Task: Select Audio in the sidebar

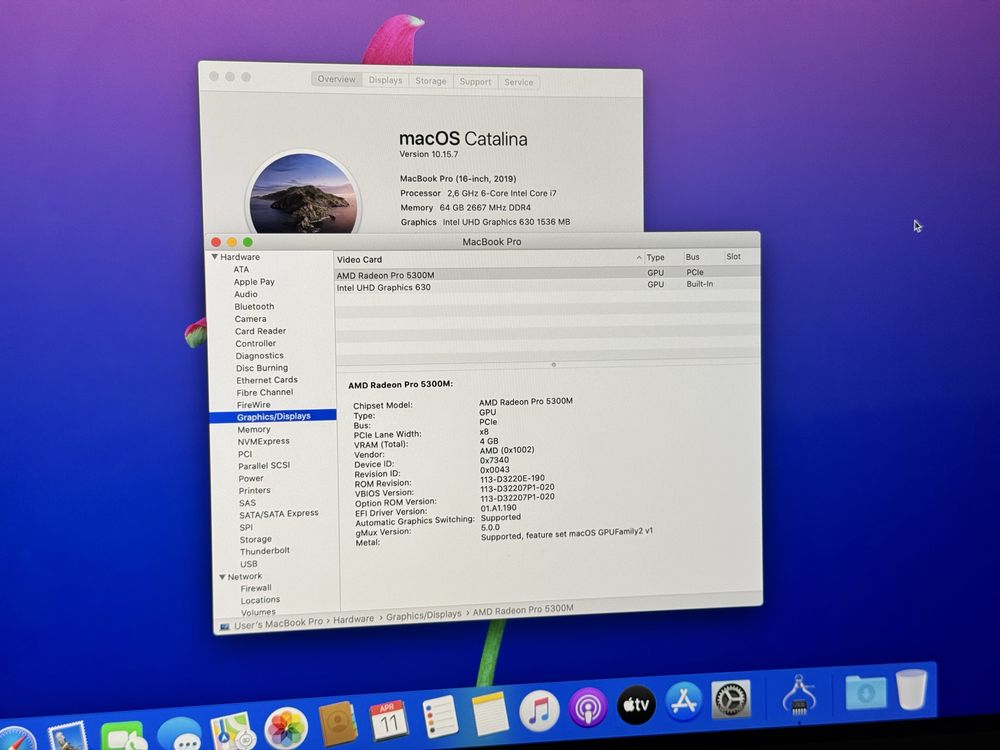Action: 246,294
